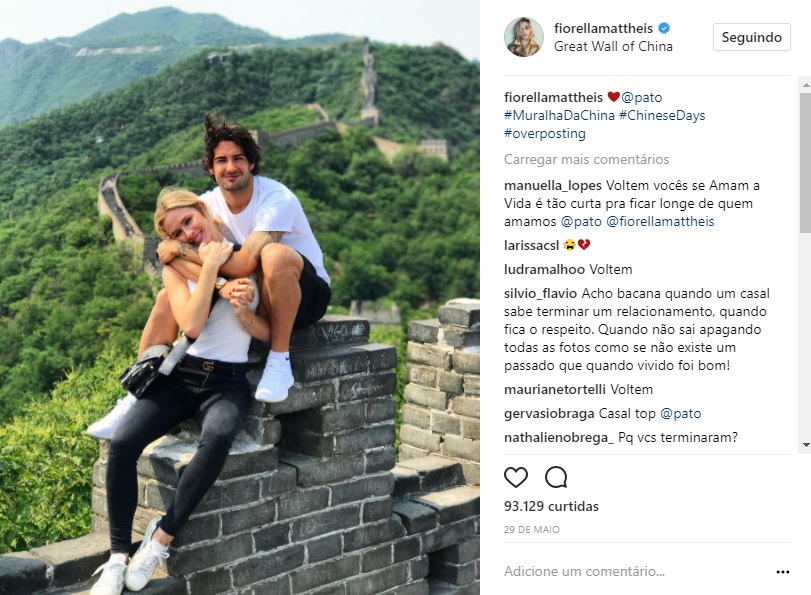Expand Carregar mais comentários

(x=587, y=159)
